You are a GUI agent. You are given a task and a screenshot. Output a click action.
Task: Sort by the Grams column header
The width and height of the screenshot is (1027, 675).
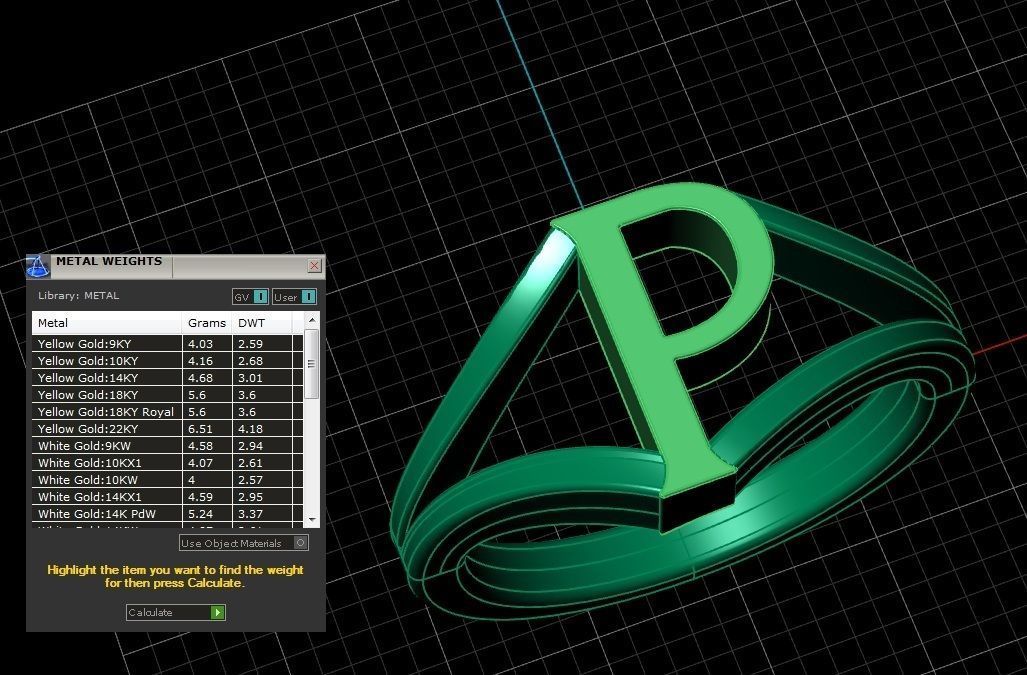(207, 323)
